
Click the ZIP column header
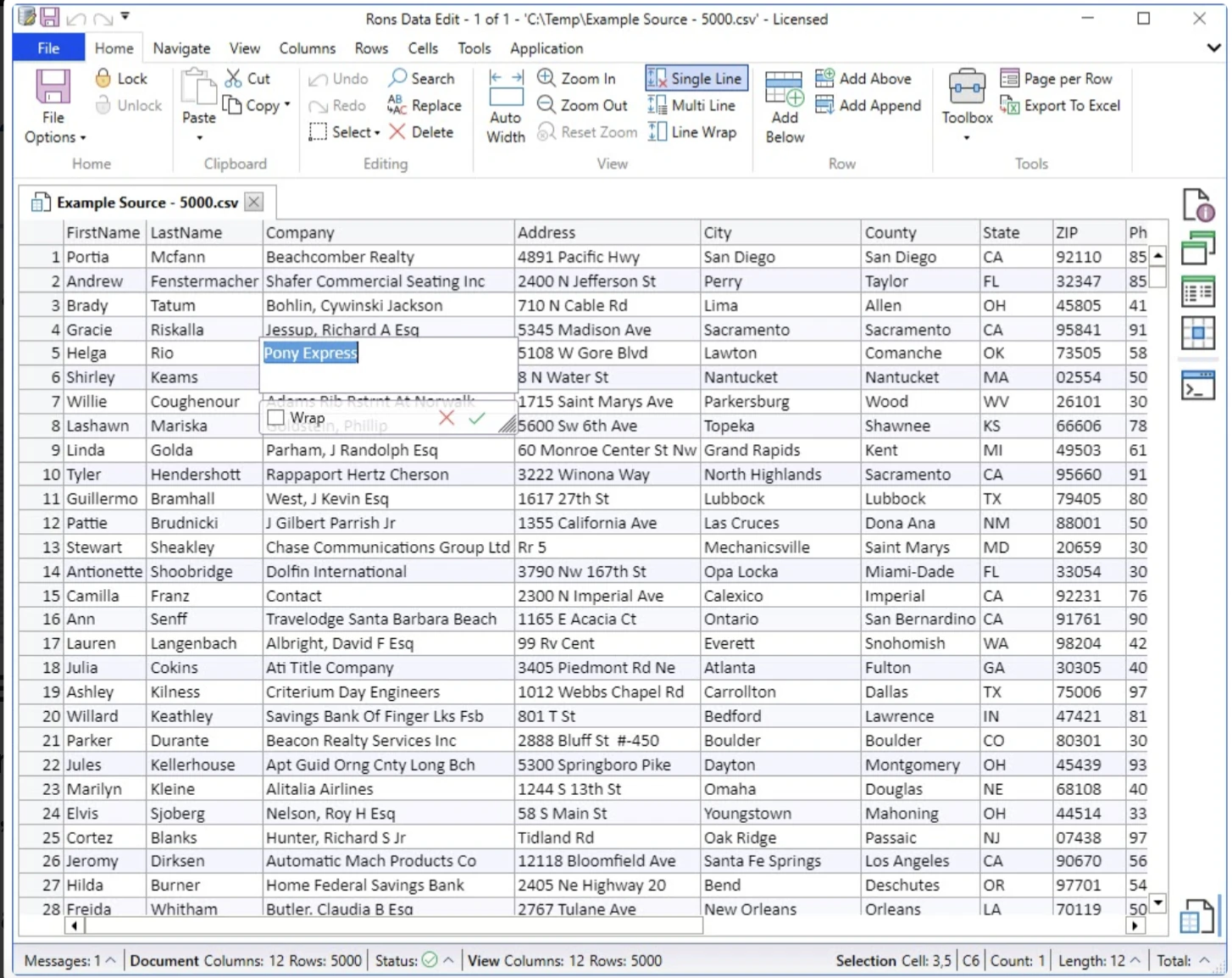point(1088,232)
